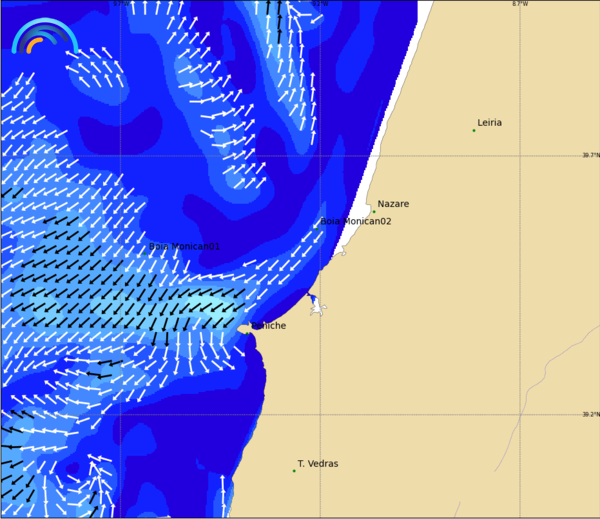The image size is (600, 519).
Task: Select the Nazare city marker dot
Action: point(374,211)
